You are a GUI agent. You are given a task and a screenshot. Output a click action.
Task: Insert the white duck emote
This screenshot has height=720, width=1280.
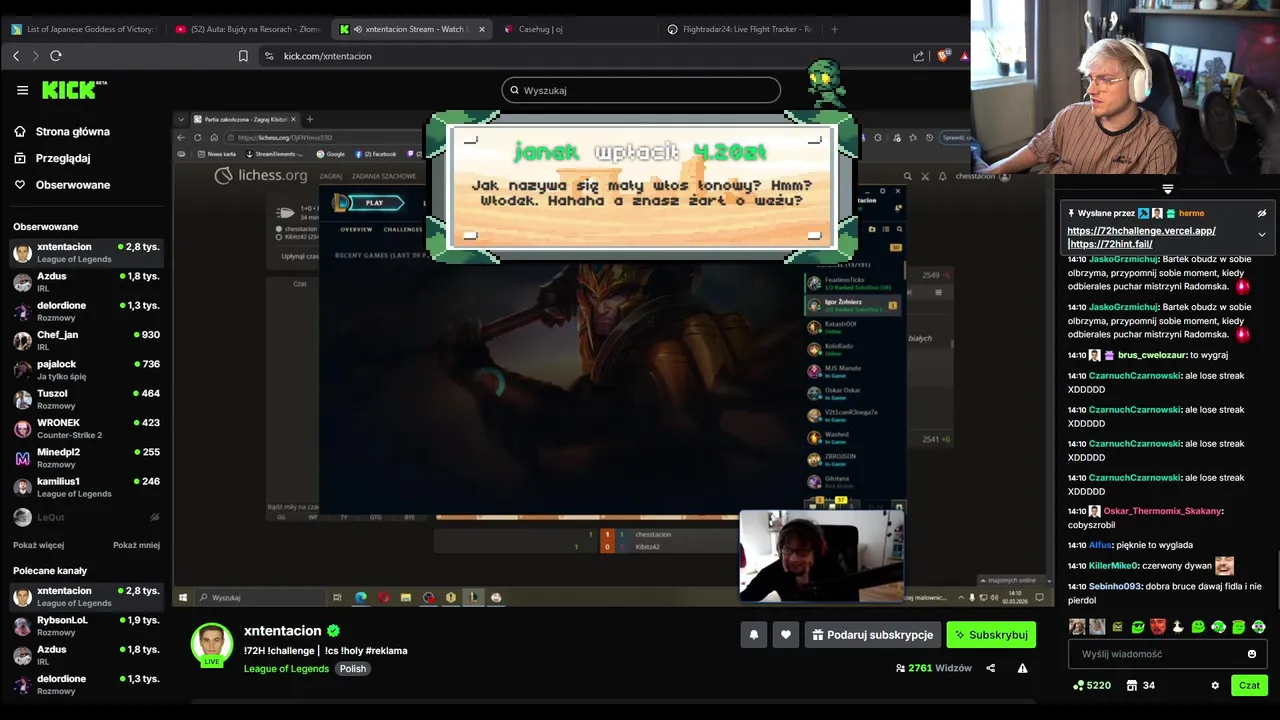[x=1178, y=627]
